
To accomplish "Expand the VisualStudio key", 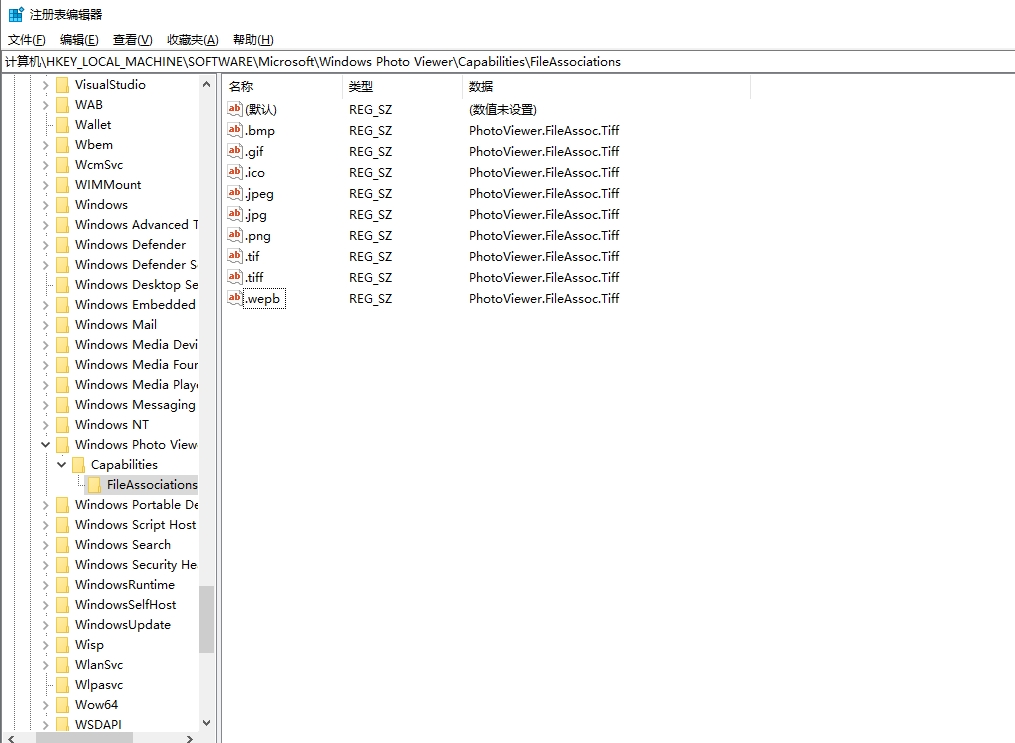I will click(45, 85).
